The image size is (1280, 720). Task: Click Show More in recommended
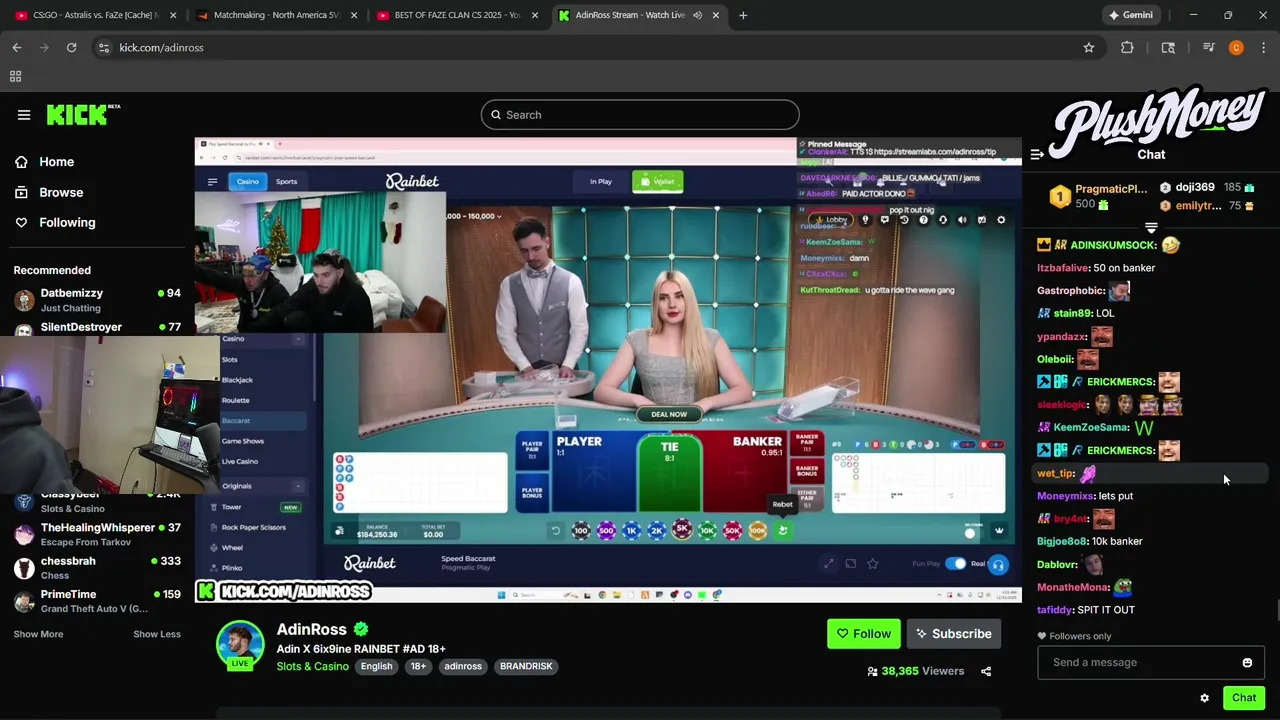coord(38,634)
